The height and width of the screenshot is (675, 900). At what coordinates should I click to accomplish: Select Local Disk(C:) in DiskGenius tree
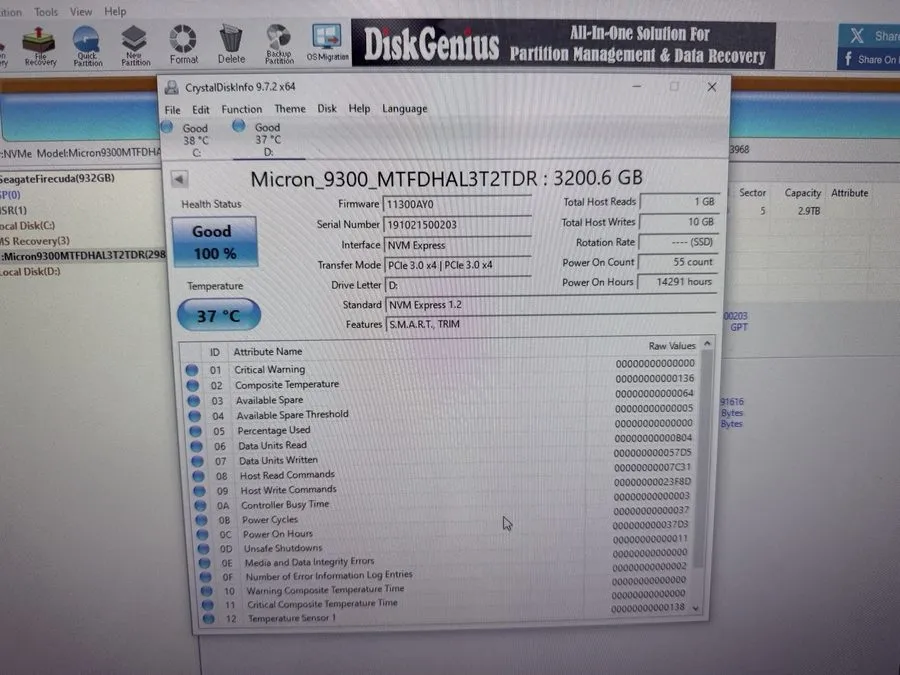(28, 226)
